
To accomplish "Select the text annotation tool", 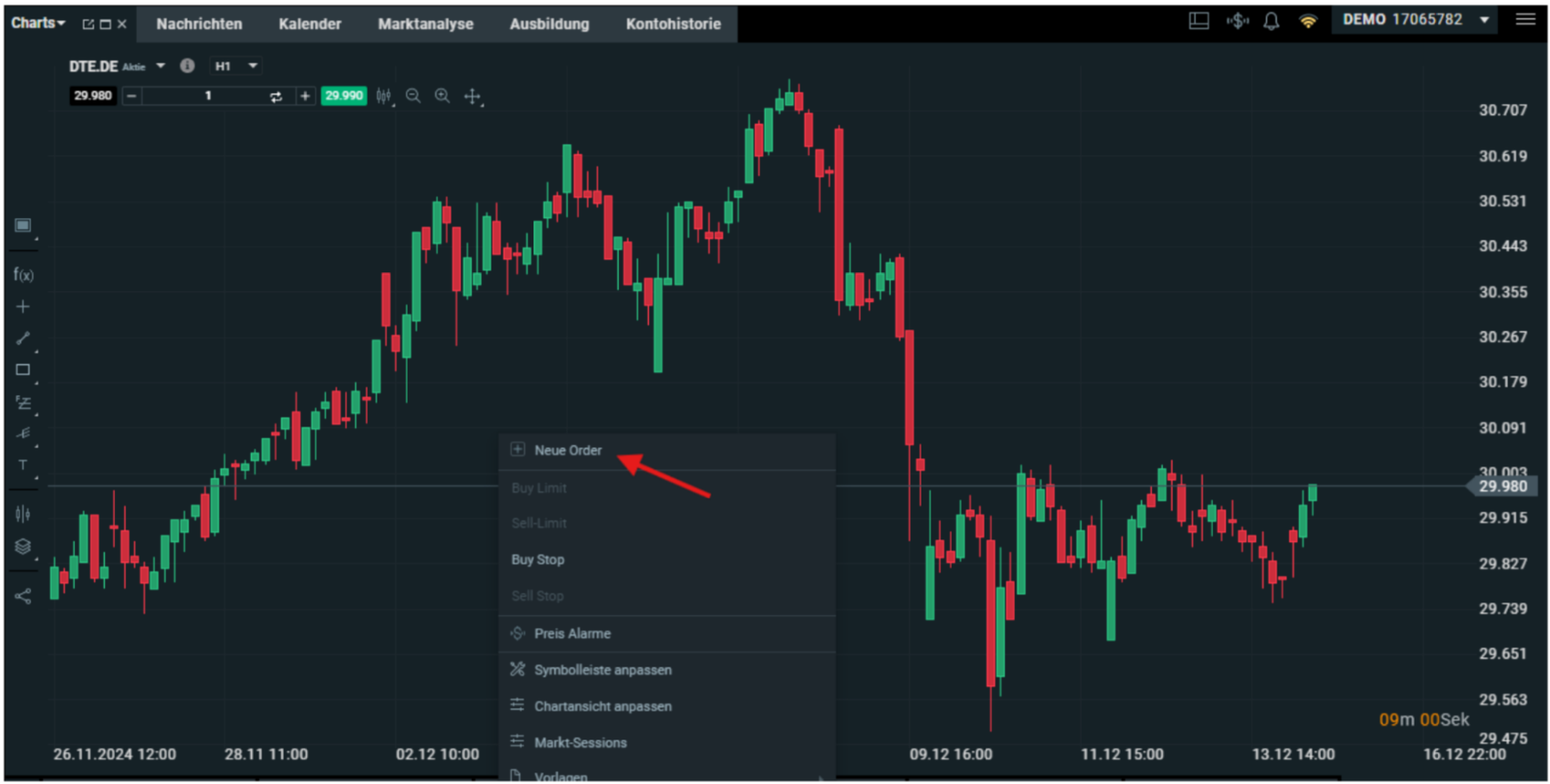I will click(x=23, y=465).
